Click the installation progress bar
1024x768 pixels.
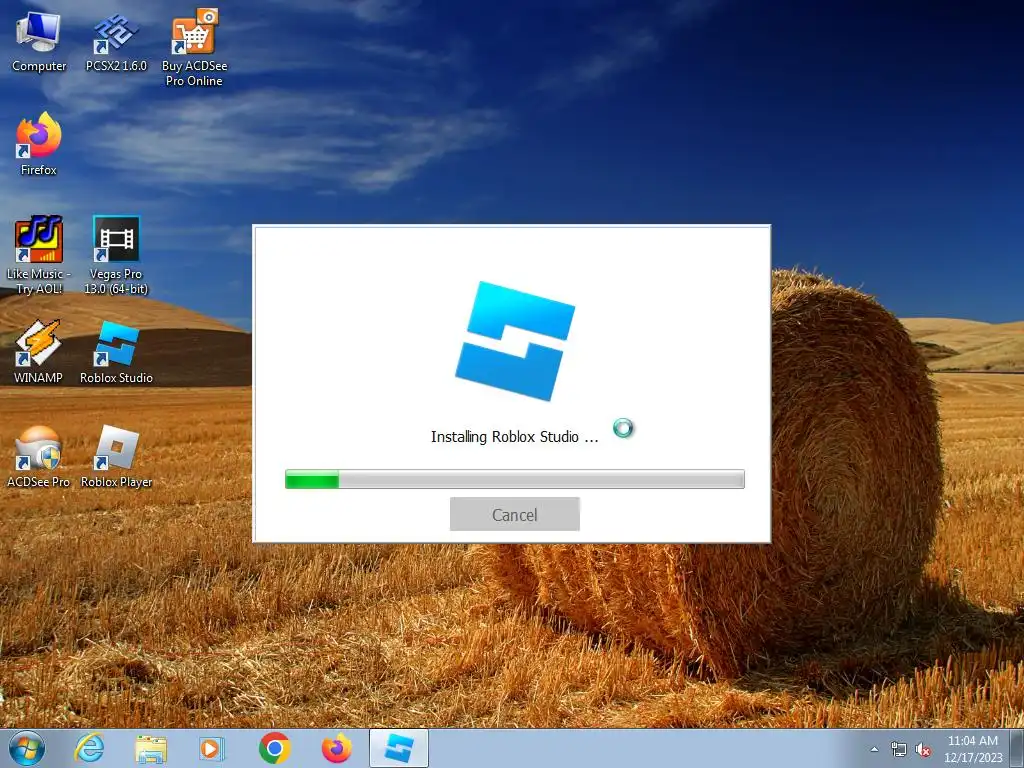pos(515,479)
